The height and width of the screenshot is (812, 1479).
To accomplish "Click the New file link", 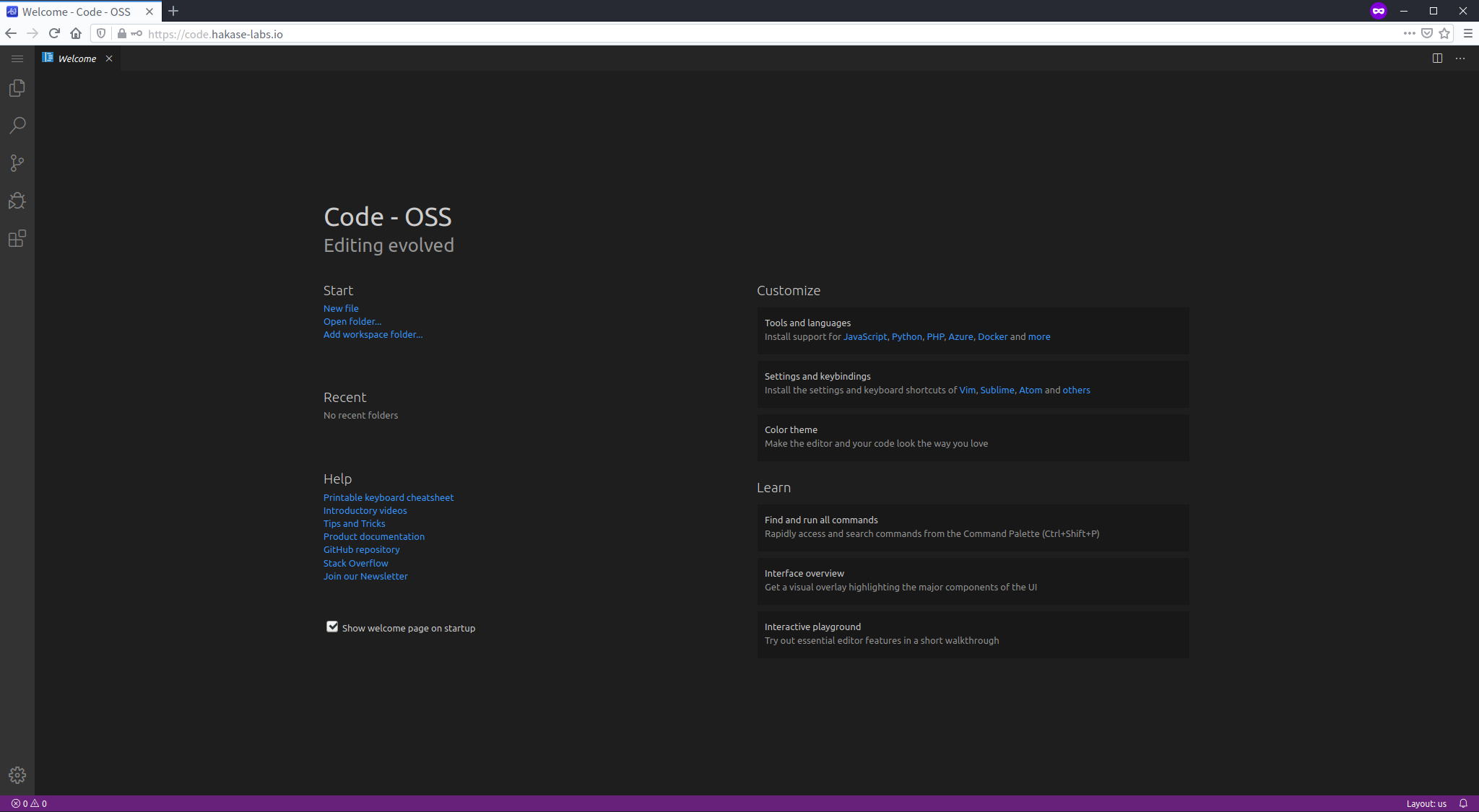I will pos(341,308).
